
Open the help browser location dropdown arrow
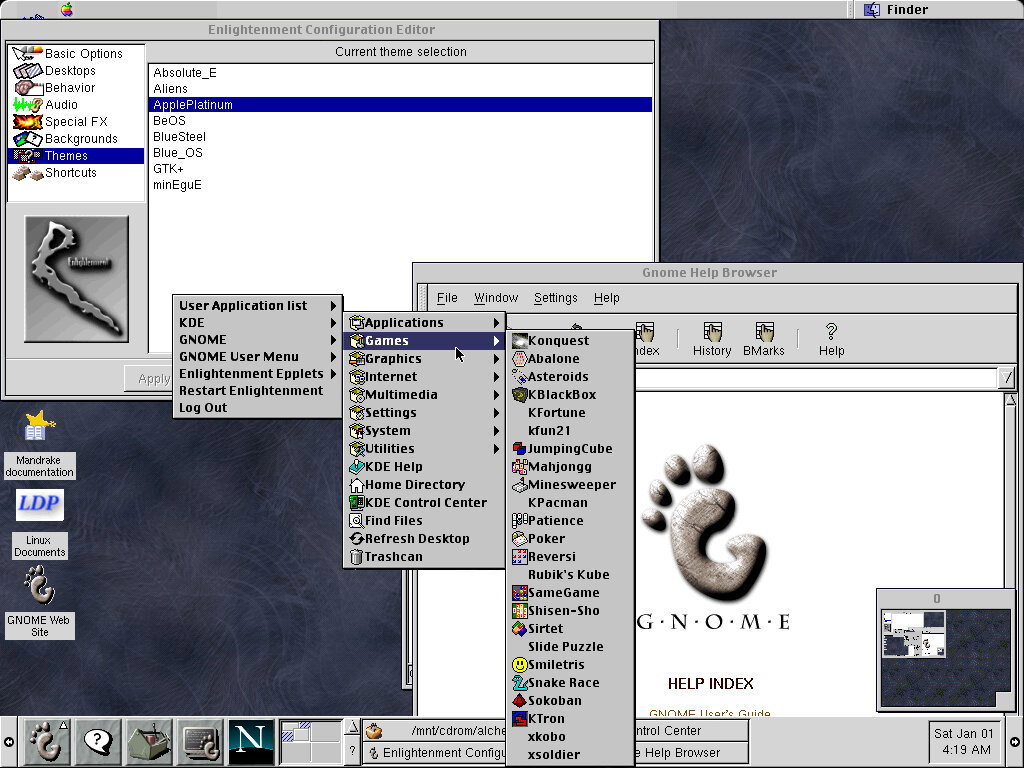pyautogui.click(x=1006, y=377)
